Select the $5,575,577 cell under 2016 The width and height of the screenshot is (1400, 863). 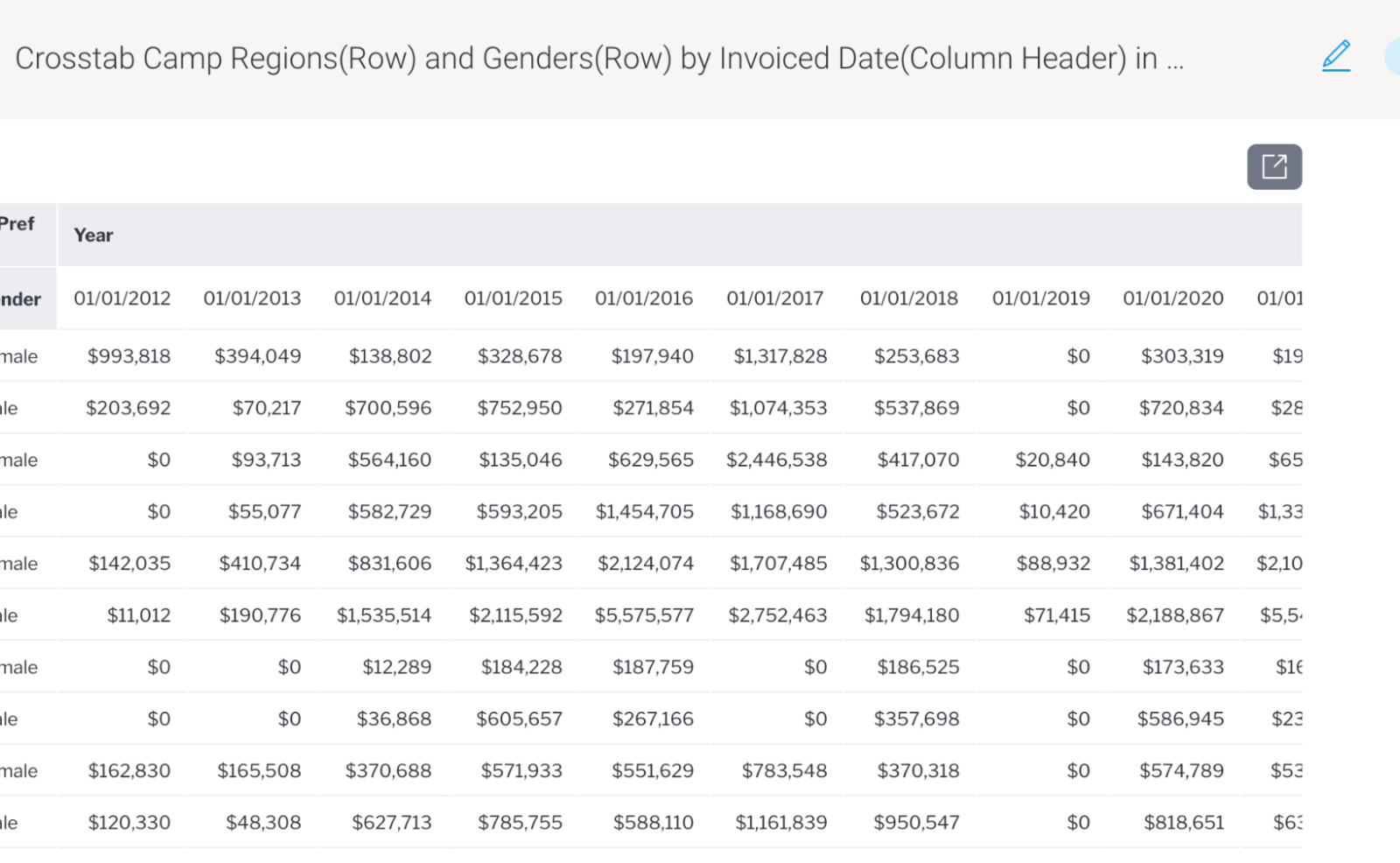click(644, 615)
